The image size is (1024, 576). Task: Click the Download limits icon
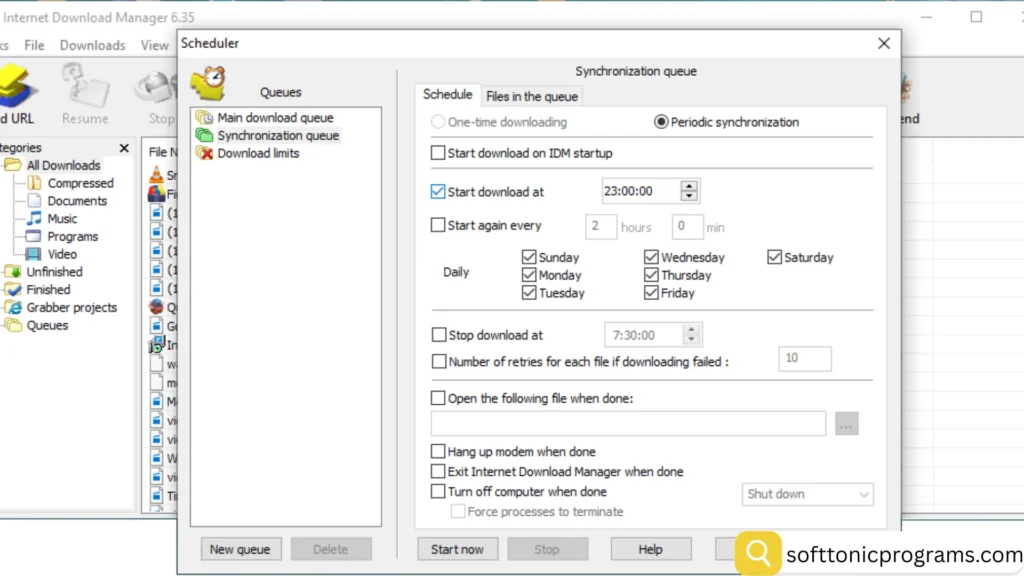tap(204, 154)
